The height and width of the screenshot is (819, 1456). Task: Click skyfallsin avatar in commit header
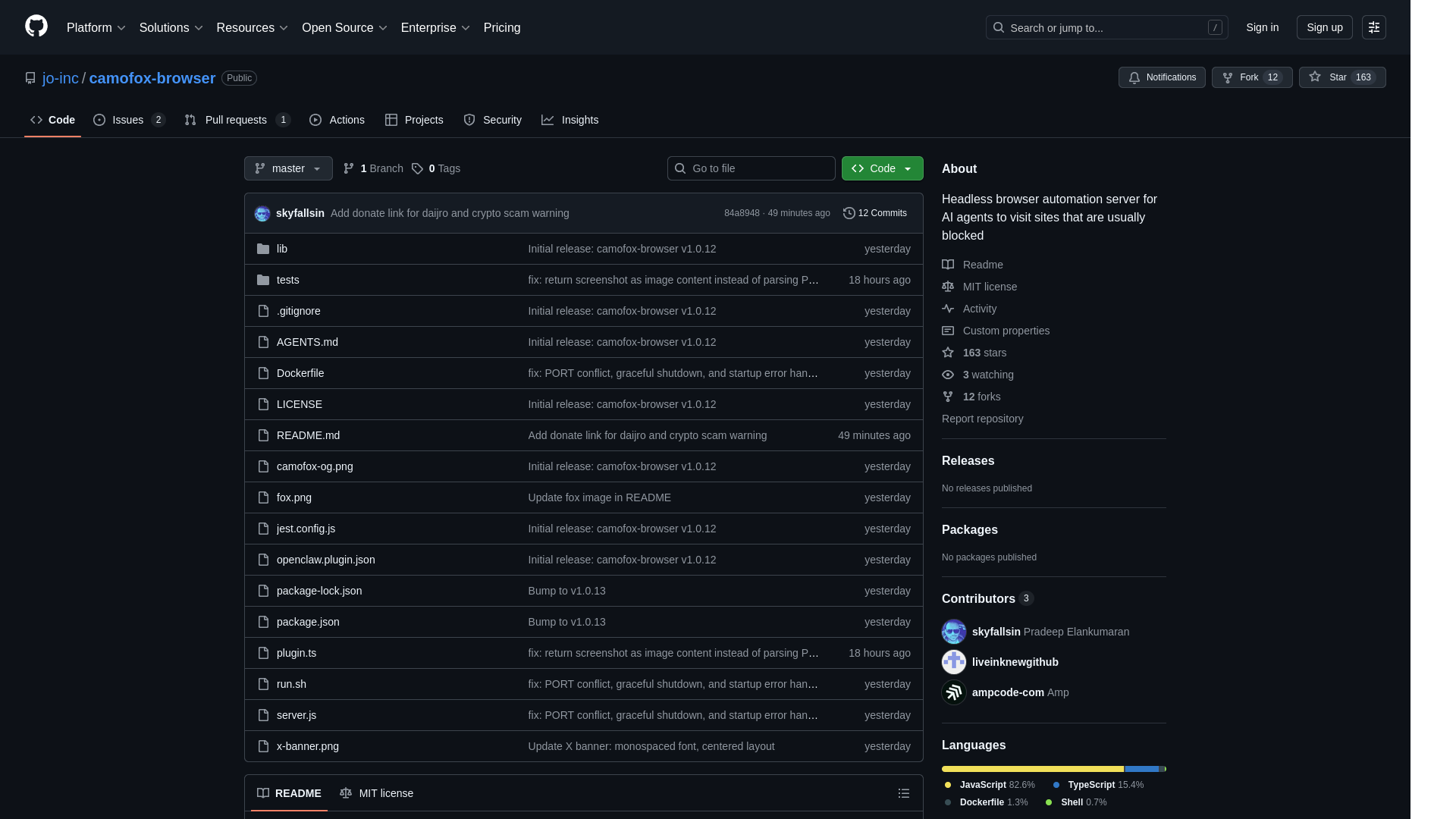(262, 214)
